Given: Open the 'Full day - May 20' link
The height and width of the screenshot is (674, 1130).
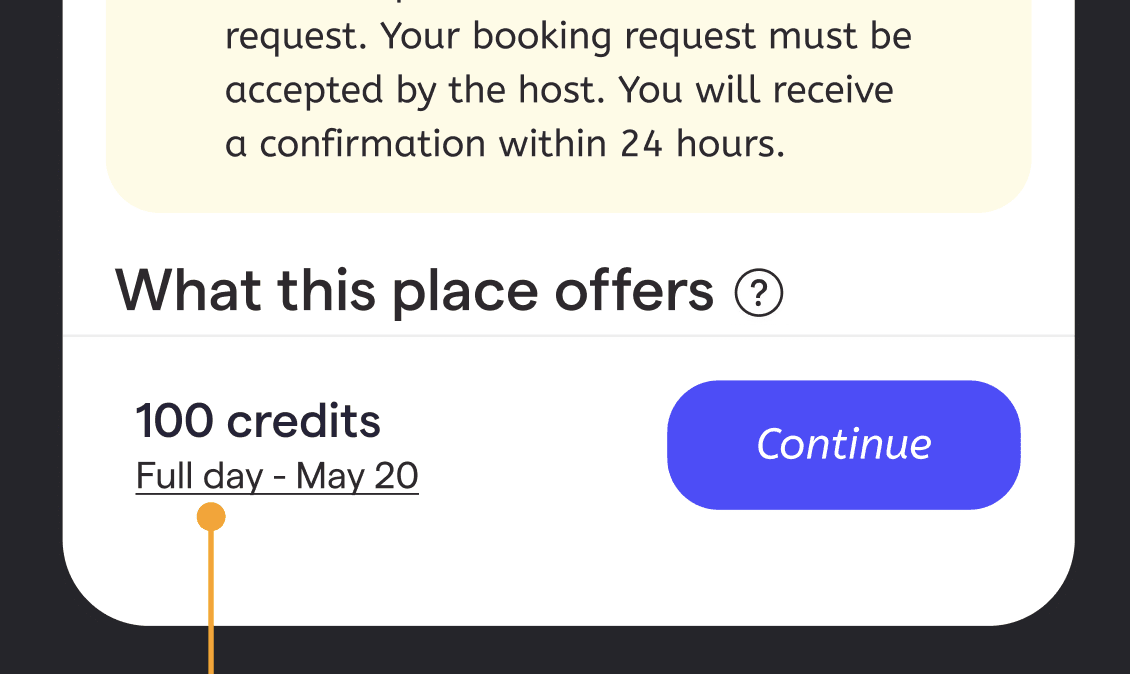Looking at the screenshot, I should pos(277,476).
